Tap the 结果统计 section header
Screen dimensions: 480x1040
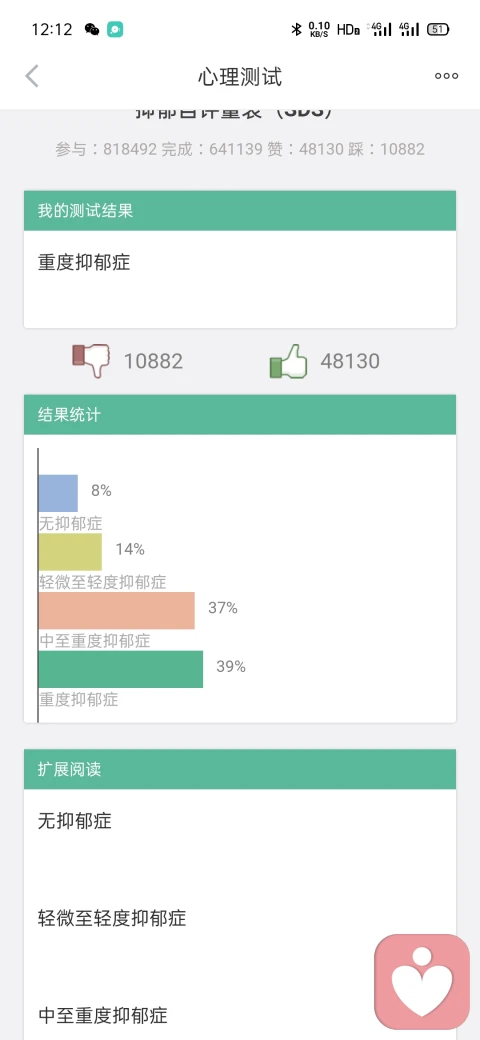(x=240, y=415)
